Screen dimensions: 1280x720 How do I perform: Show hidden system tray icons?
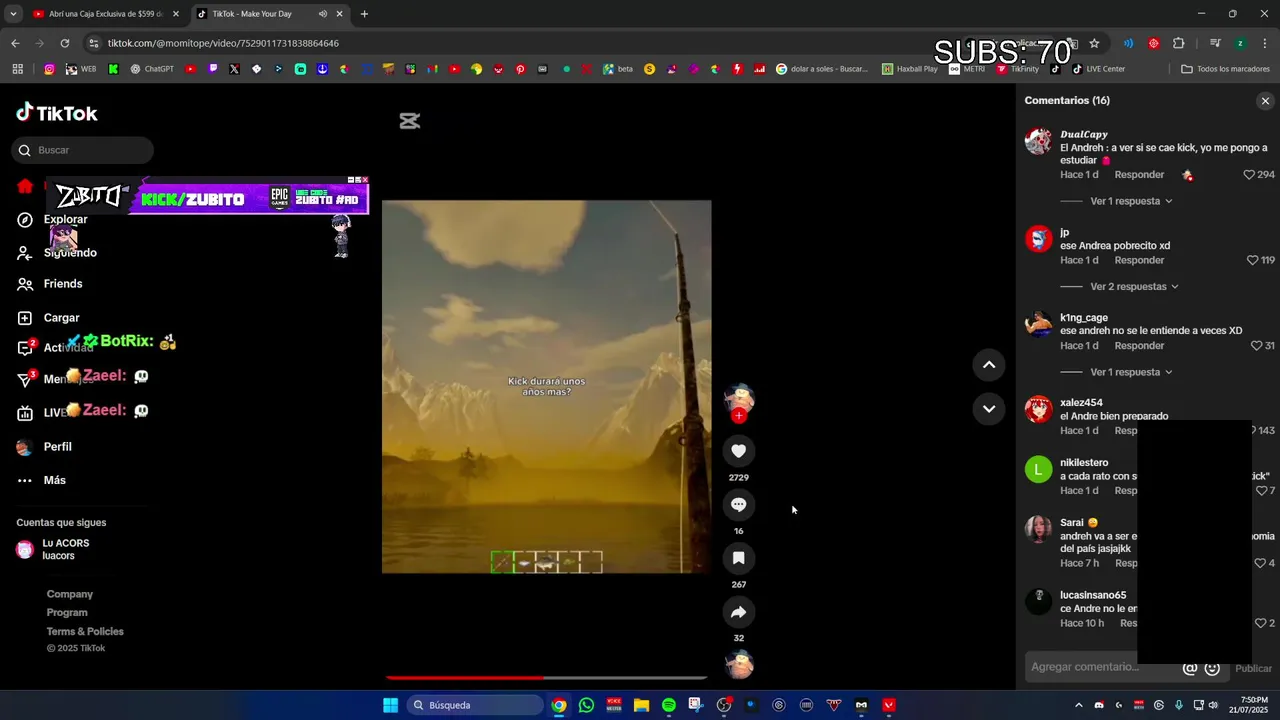1078,705
